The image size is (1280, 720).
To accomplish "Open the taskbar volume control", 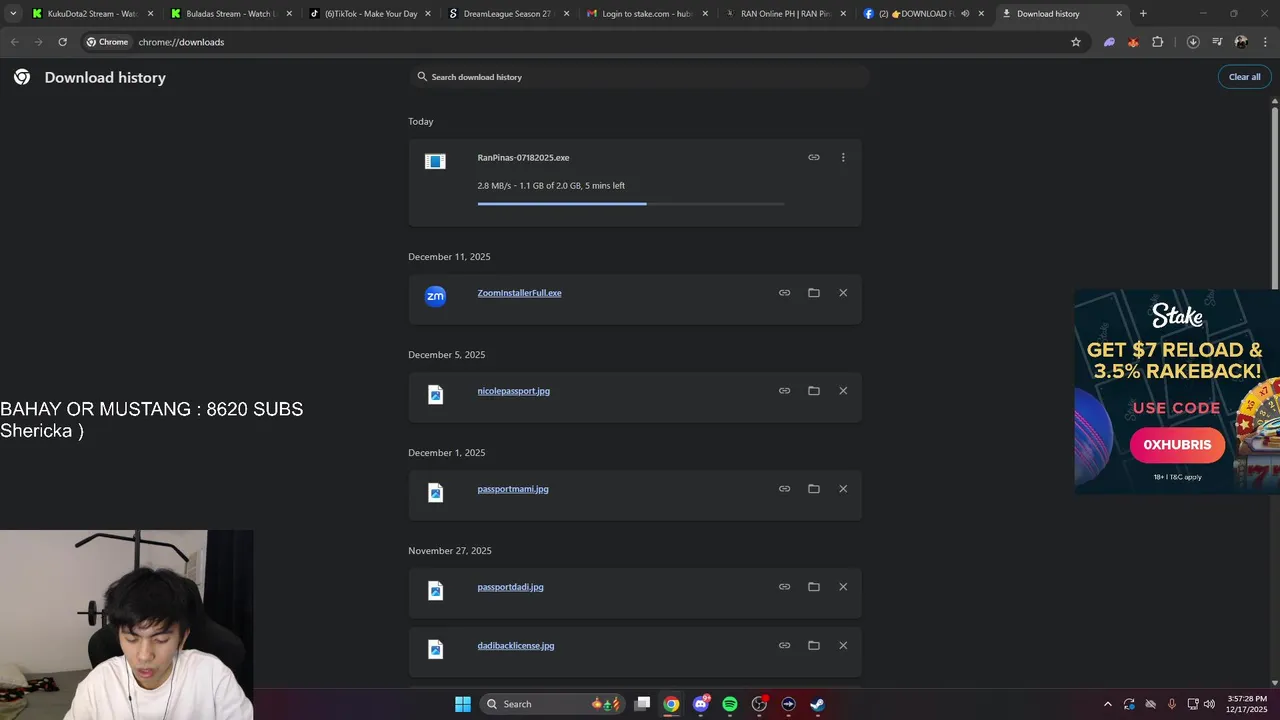I will pos(1210,704).
